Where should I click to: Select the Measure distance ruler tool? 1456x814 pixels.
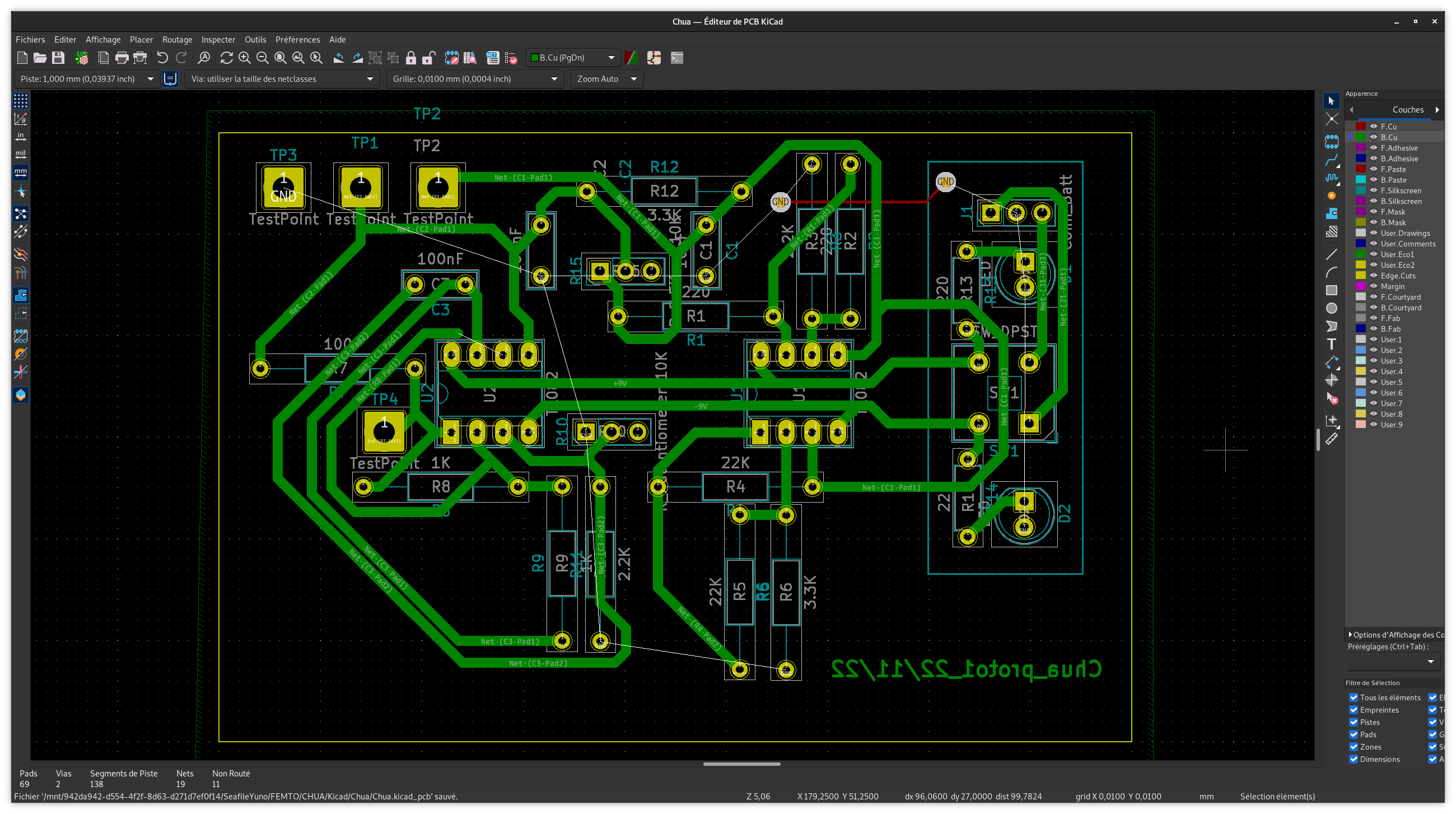(x=1332, y=439)
